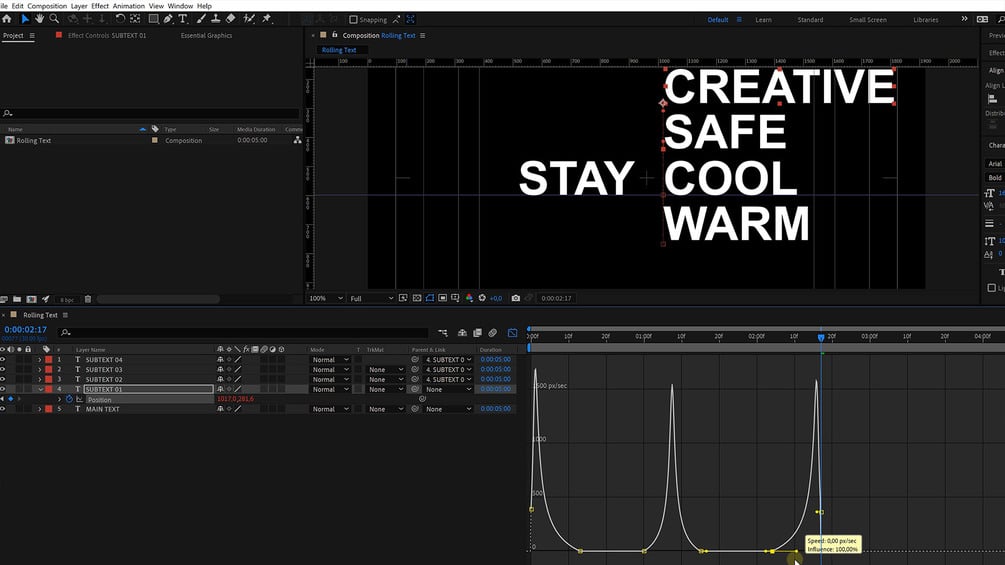Viewport: 1005px width, 565px height.
Task: Open the Layer menu
Action: click(x=79, y=6)
